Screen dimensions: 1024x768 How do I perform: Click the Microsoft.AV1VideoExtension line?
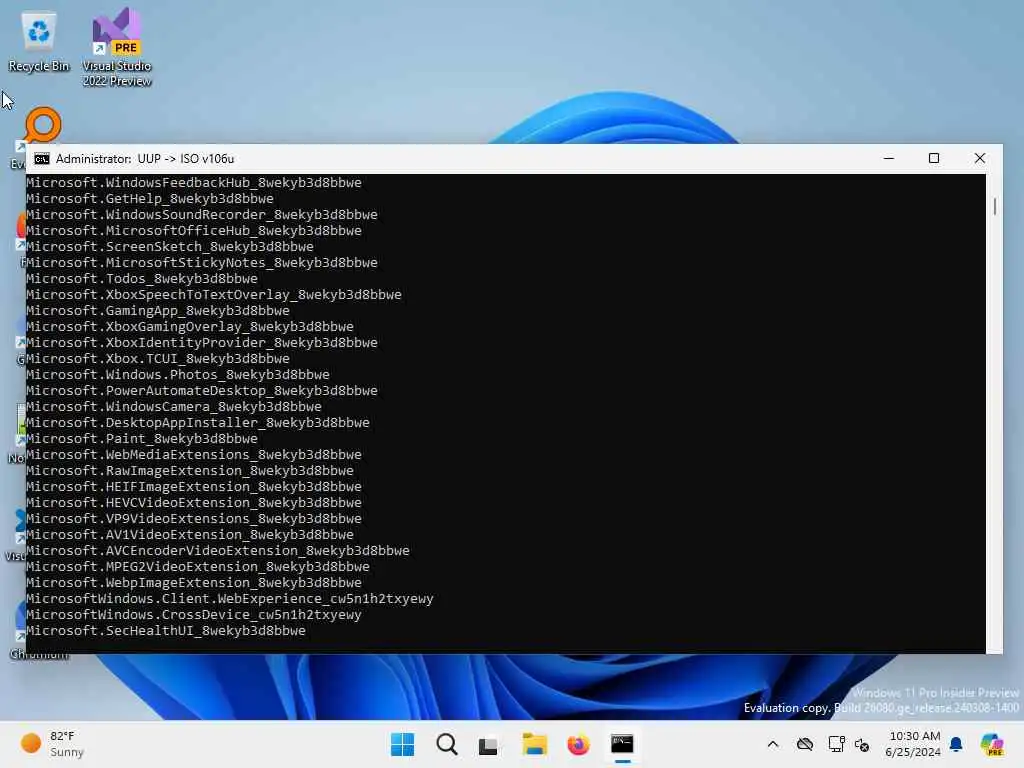[x=190, y=534]
